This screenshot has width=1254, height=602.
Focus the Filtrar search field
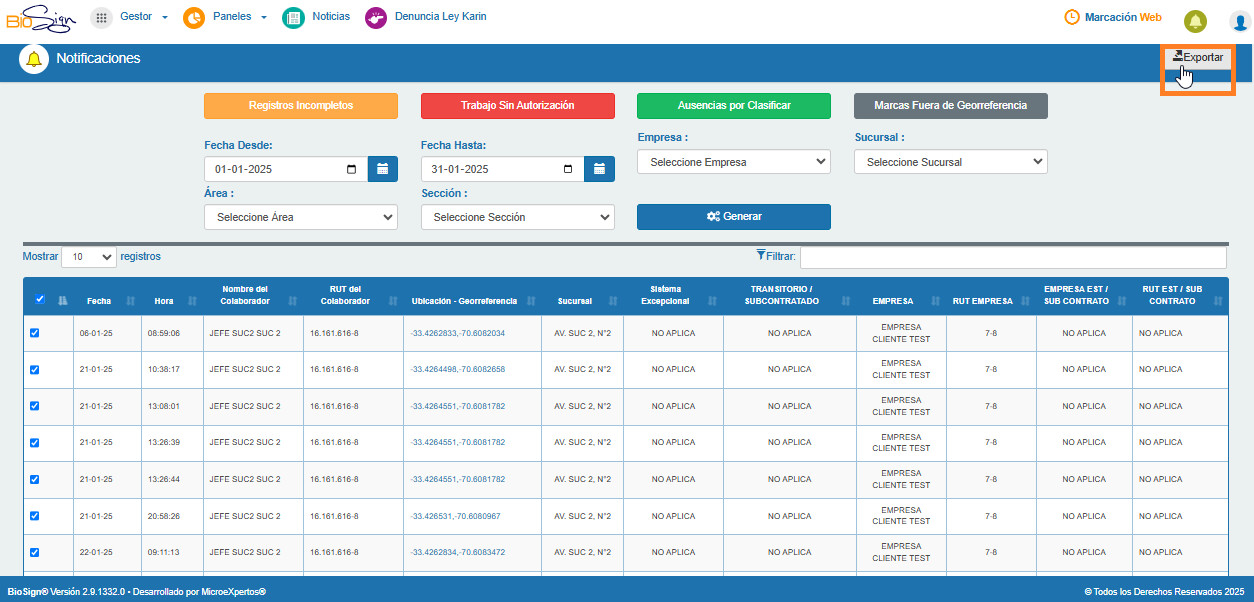[1013, 257]
